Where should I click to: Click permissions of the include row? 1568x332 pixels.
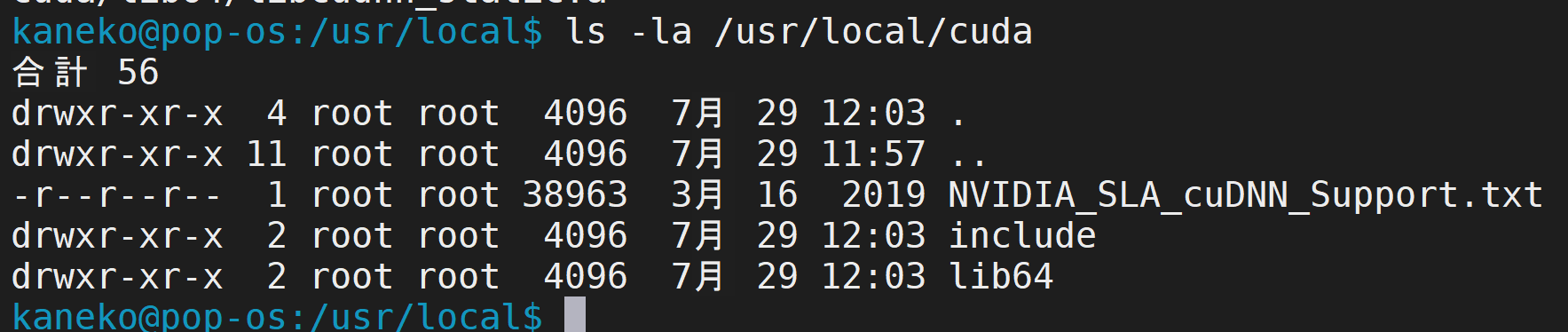116,236
